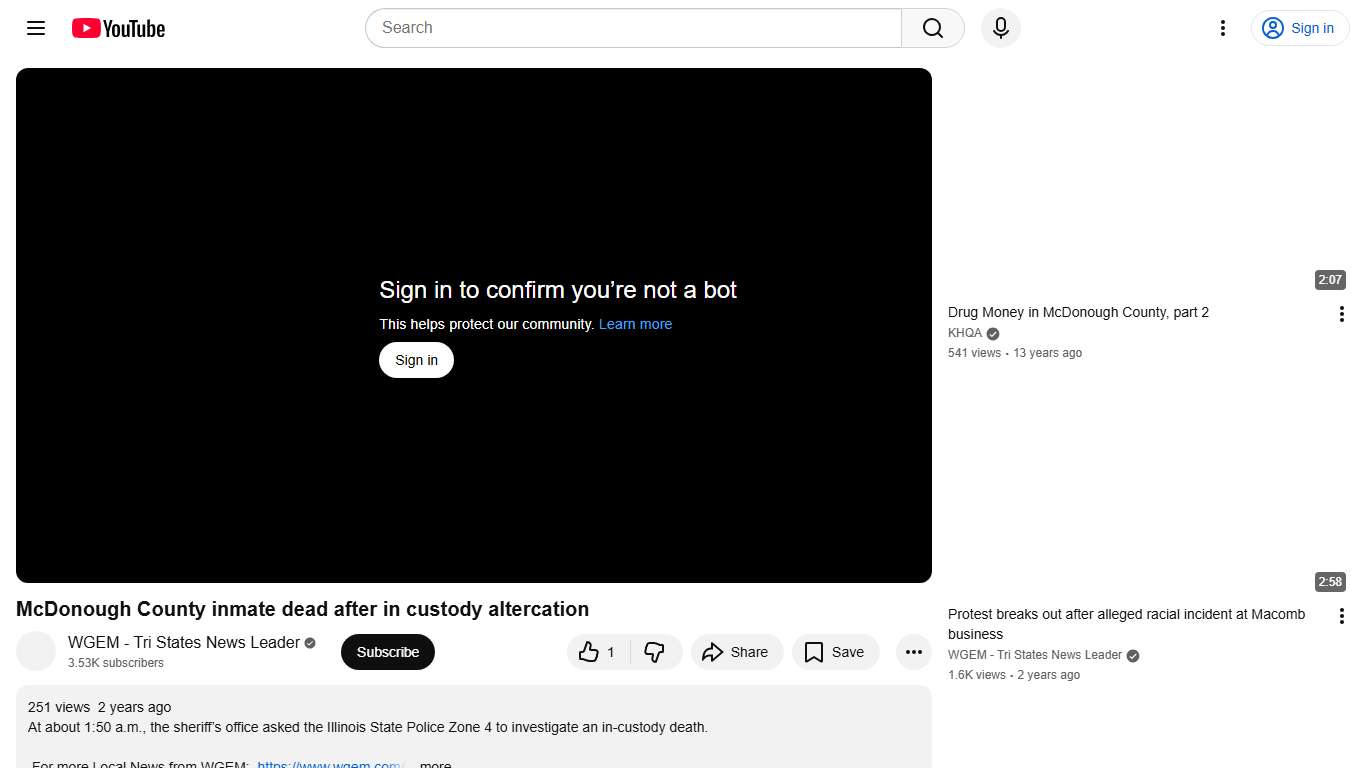Open WGEM channel avatar

coord(36,652)
